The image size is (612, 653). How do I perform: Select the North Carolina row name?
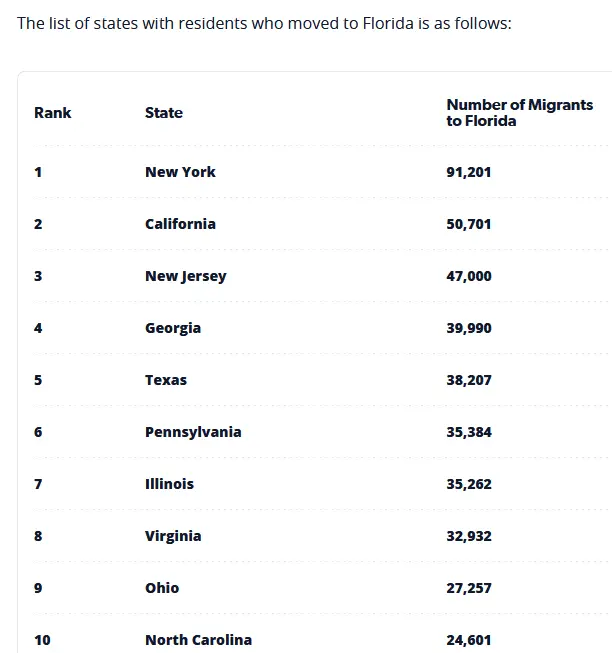198,640
